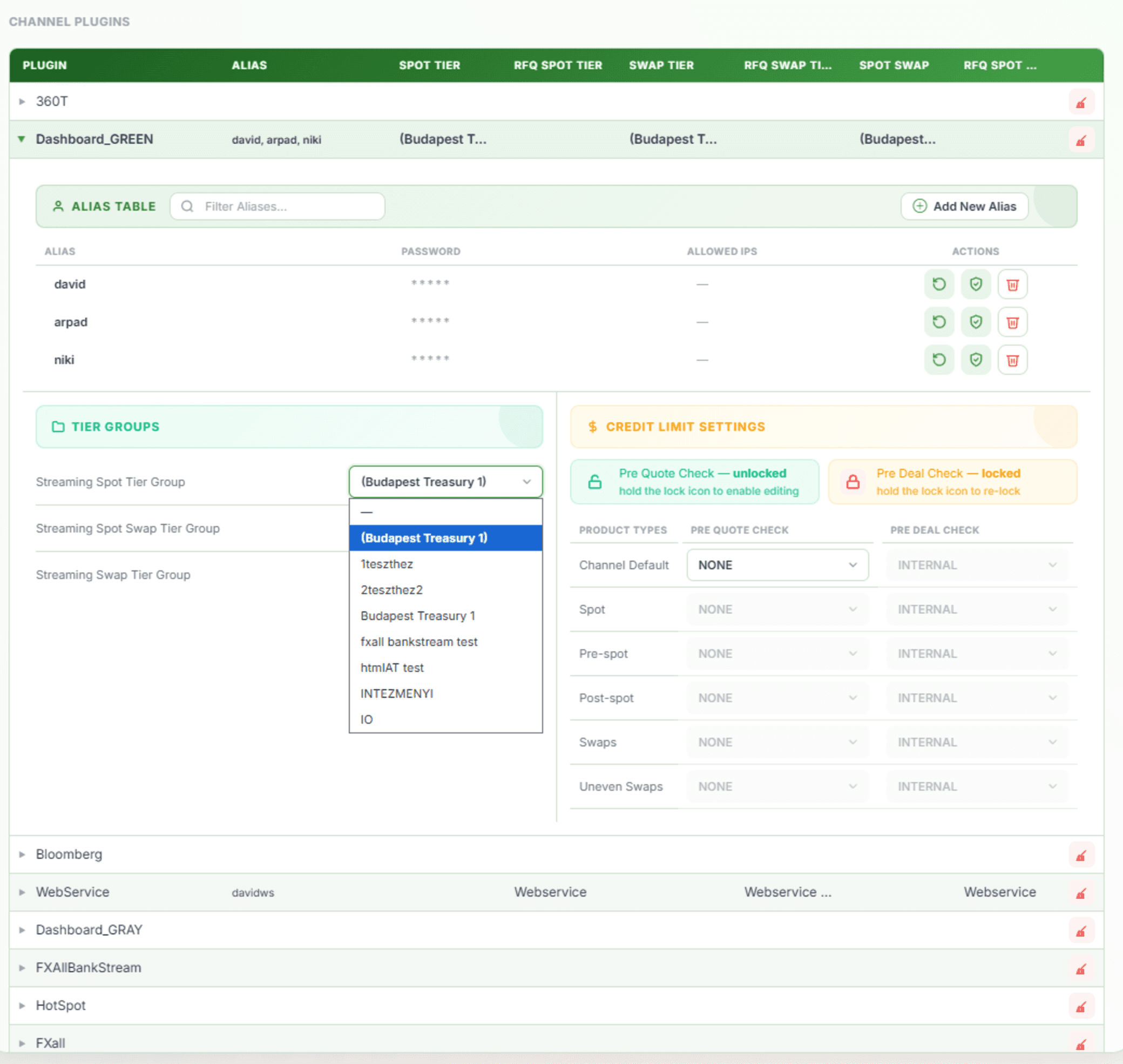The width and height of the screenshot is (1123, 1064).
Task: Delete the arpad alias with trash icon
Action: coord(1012,322)
